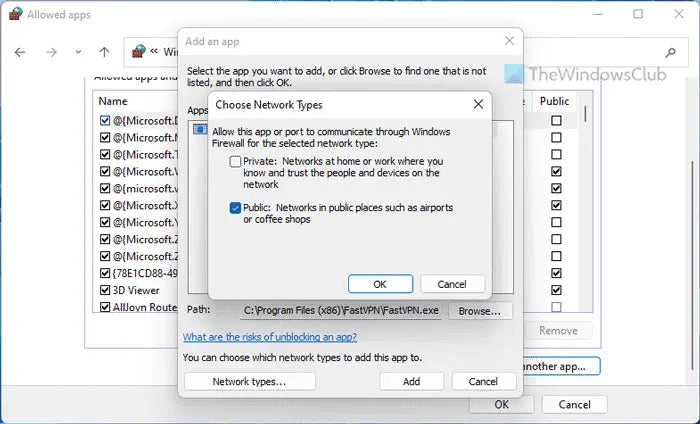
Task: Minimize the Allowed apps window
Action: click(x=598, y=14)
